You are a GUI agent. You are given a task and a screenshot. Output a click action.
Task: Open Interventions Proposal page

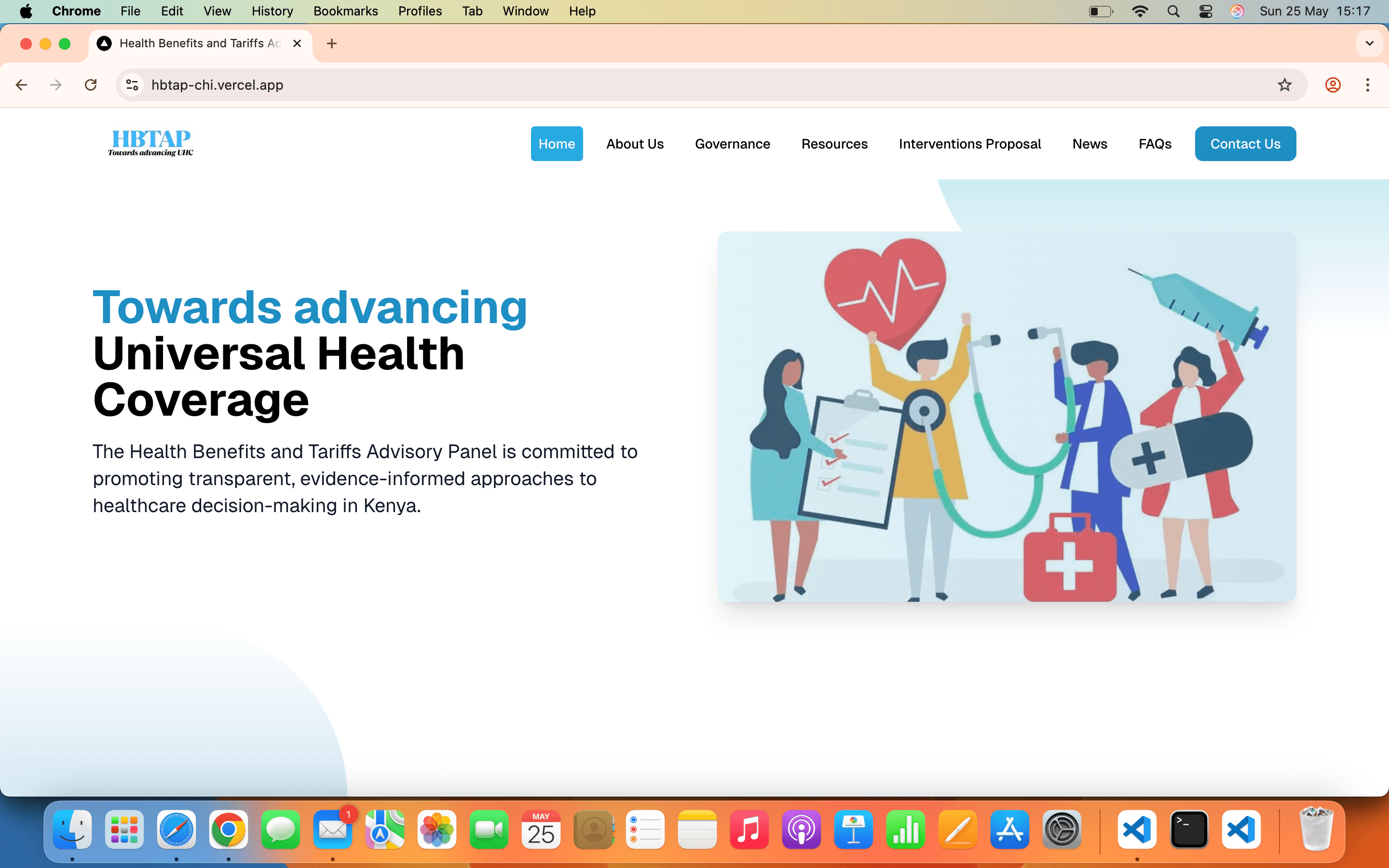pos(970,144)
